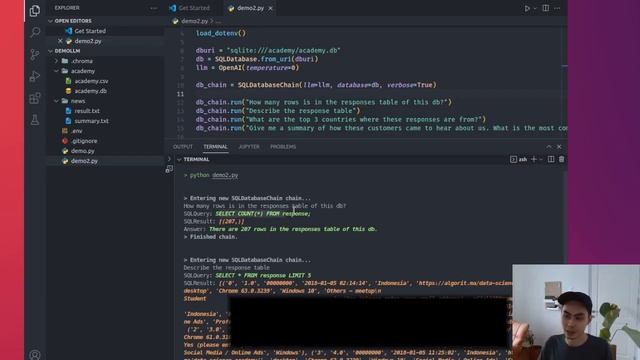Image resolution: width=640 pixels, height=360 pixels.
Task: Open the .env file
Action: coord(77,131)
